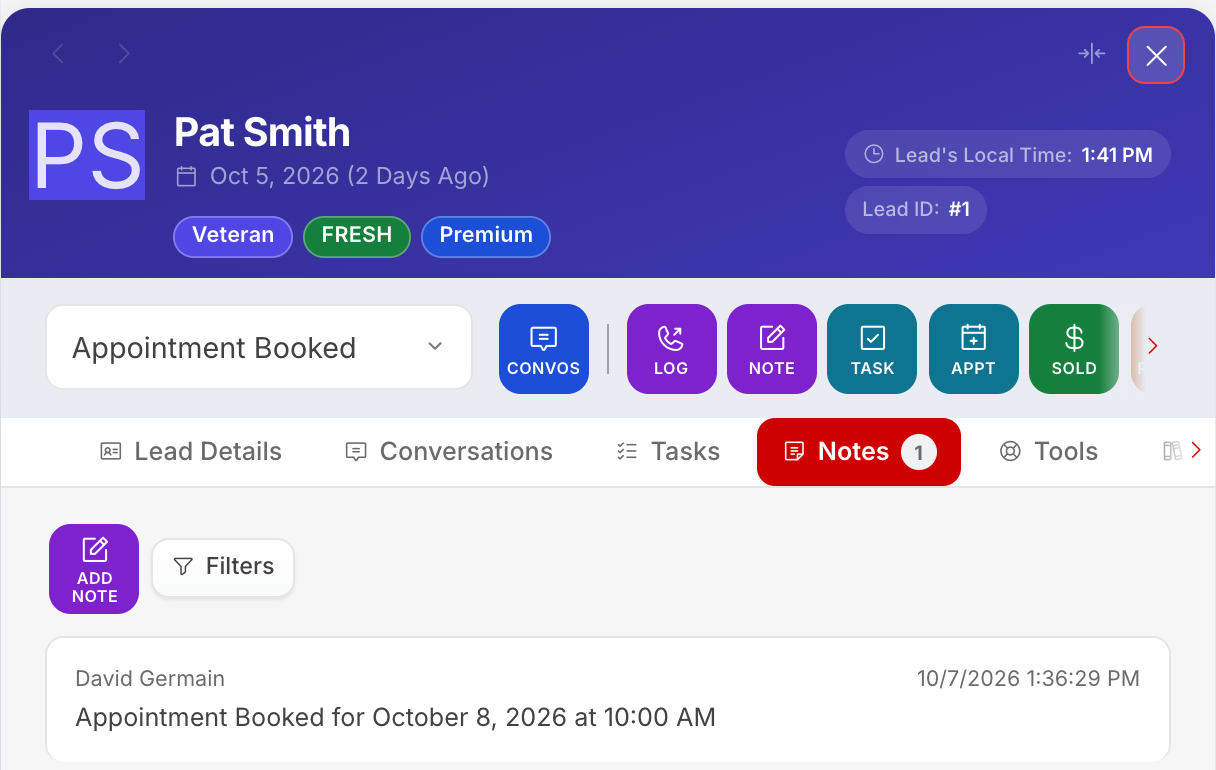This screenshot has width=1216, height=770.
Task: Click the PS avatar thumbnail
Action: tap(87, 155)
